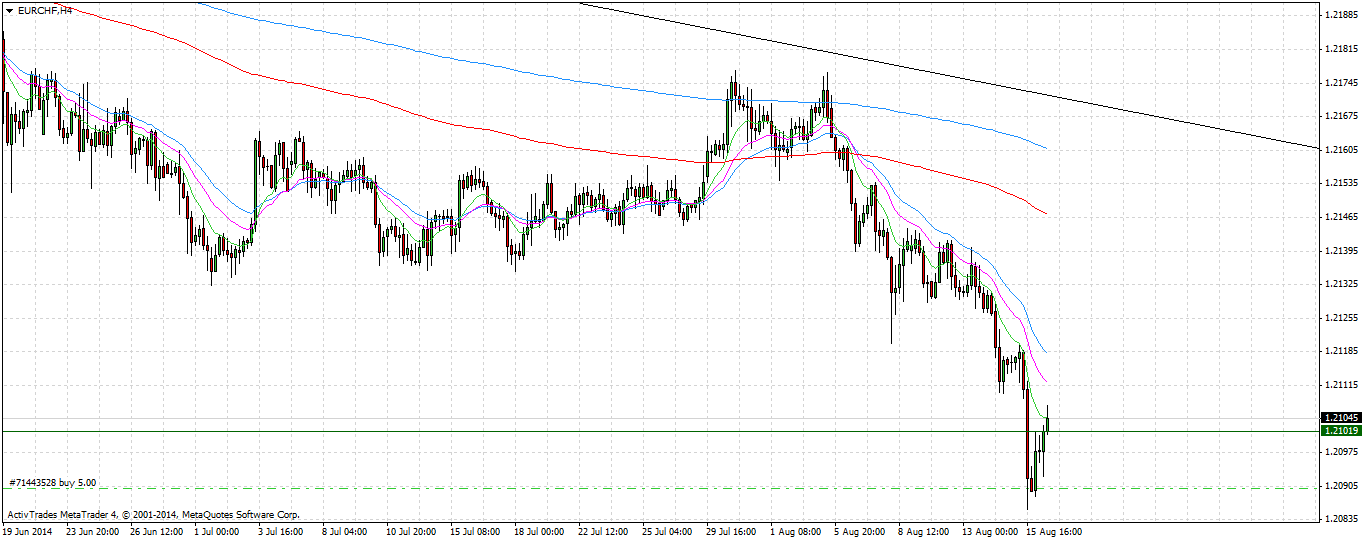Click the 1.21535 price scale label
The height and width of the screenshot is (540, 1362).
[1340, 183]
